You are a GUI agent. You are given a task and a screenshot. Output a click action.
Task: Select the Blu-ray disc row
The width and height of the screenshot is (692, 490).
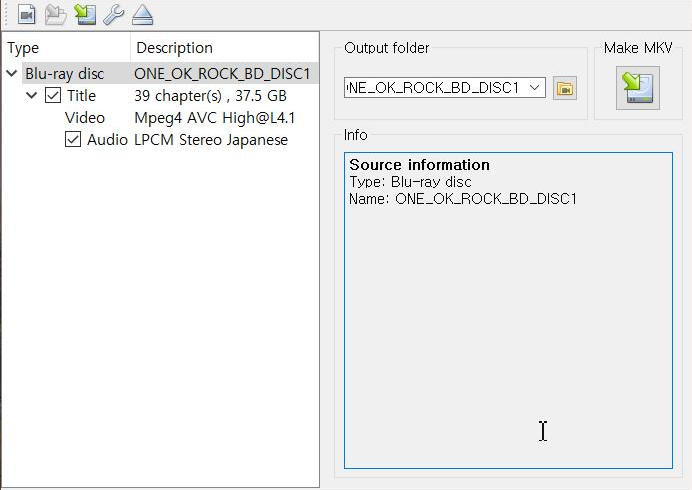(x=170, y=73)
